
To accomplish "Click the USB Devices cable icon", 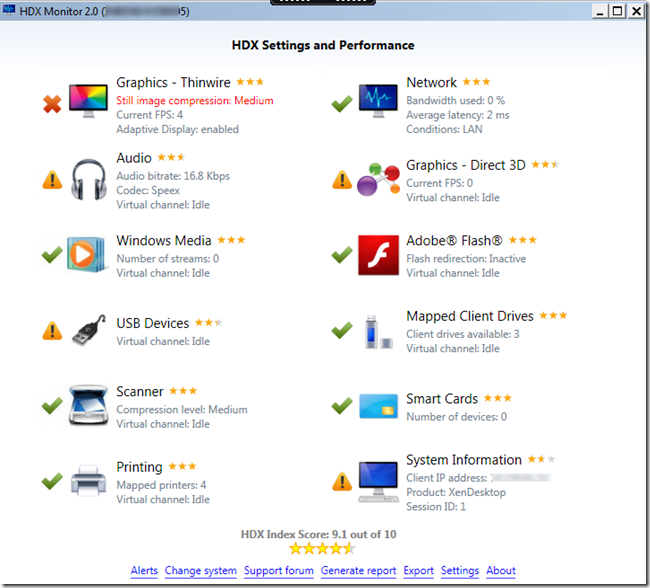I will [x=89, y=330].
